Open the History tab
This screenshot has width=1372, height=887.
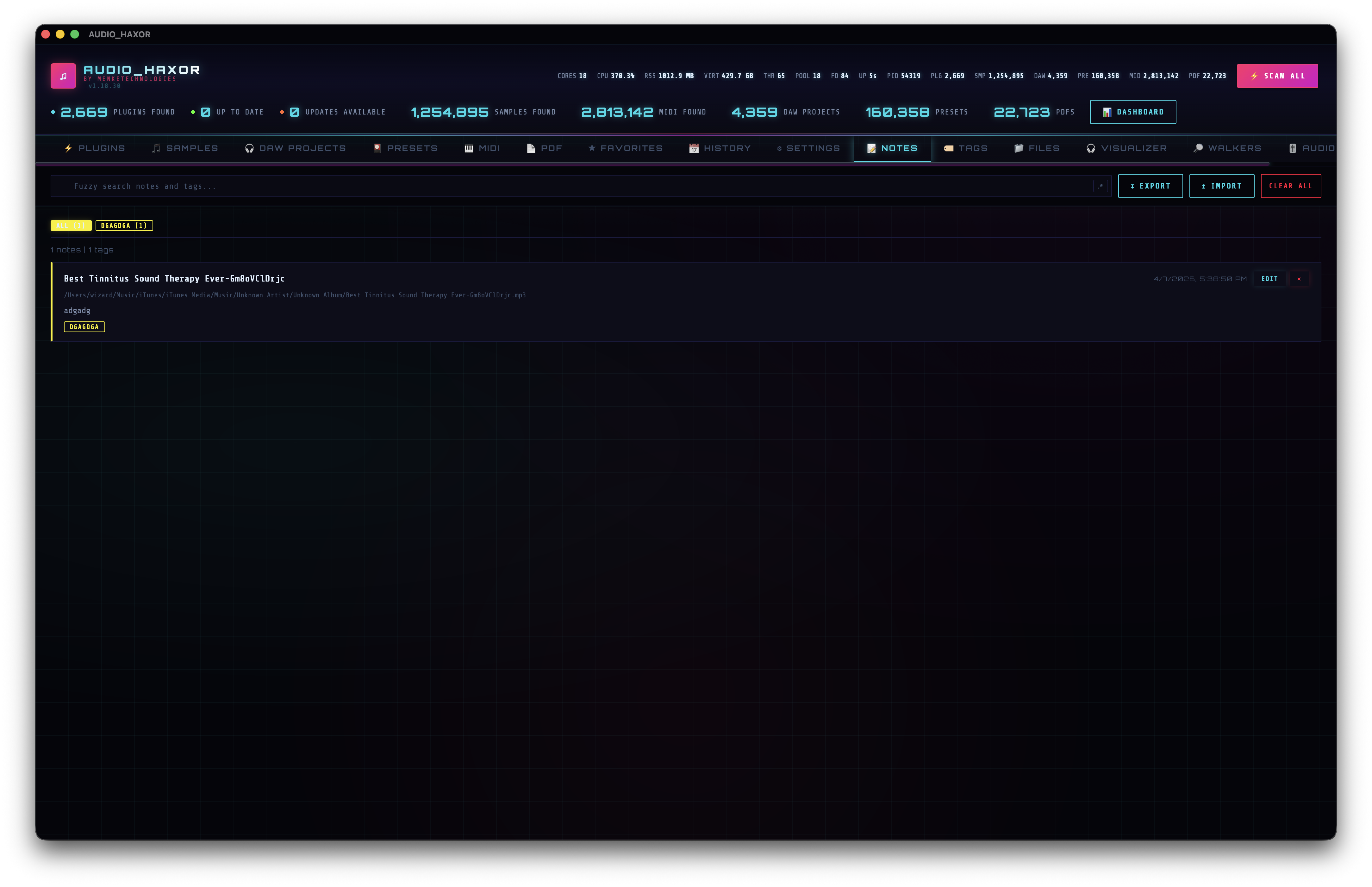click(x=720, y=148)
